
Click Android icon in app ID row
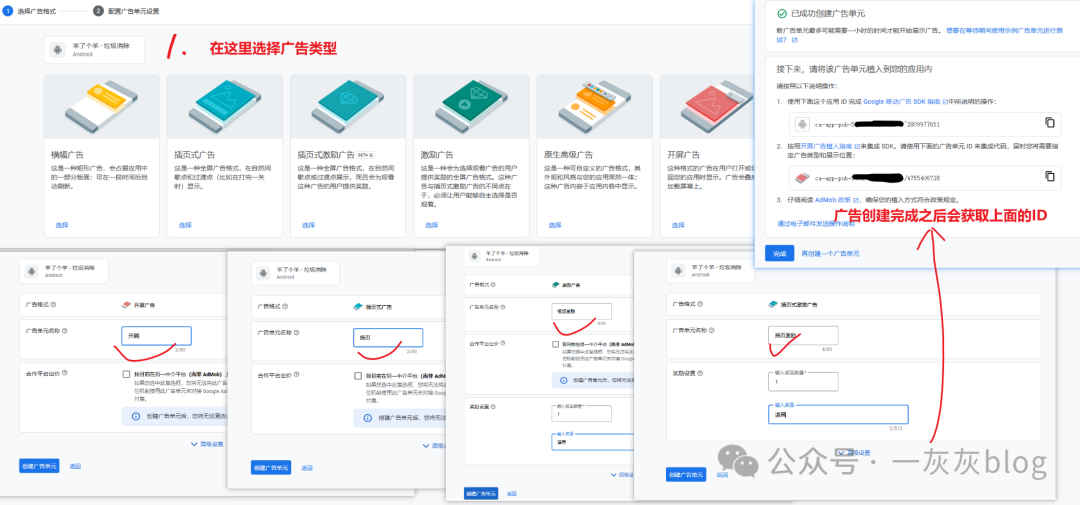coord(802,124)
